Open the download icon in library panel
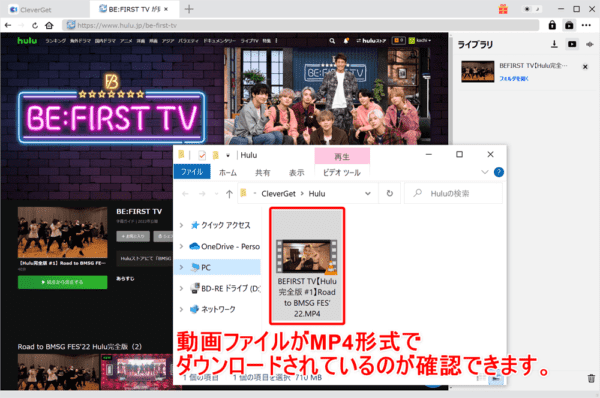Screen dimensions: 600x398 point(554,44)
